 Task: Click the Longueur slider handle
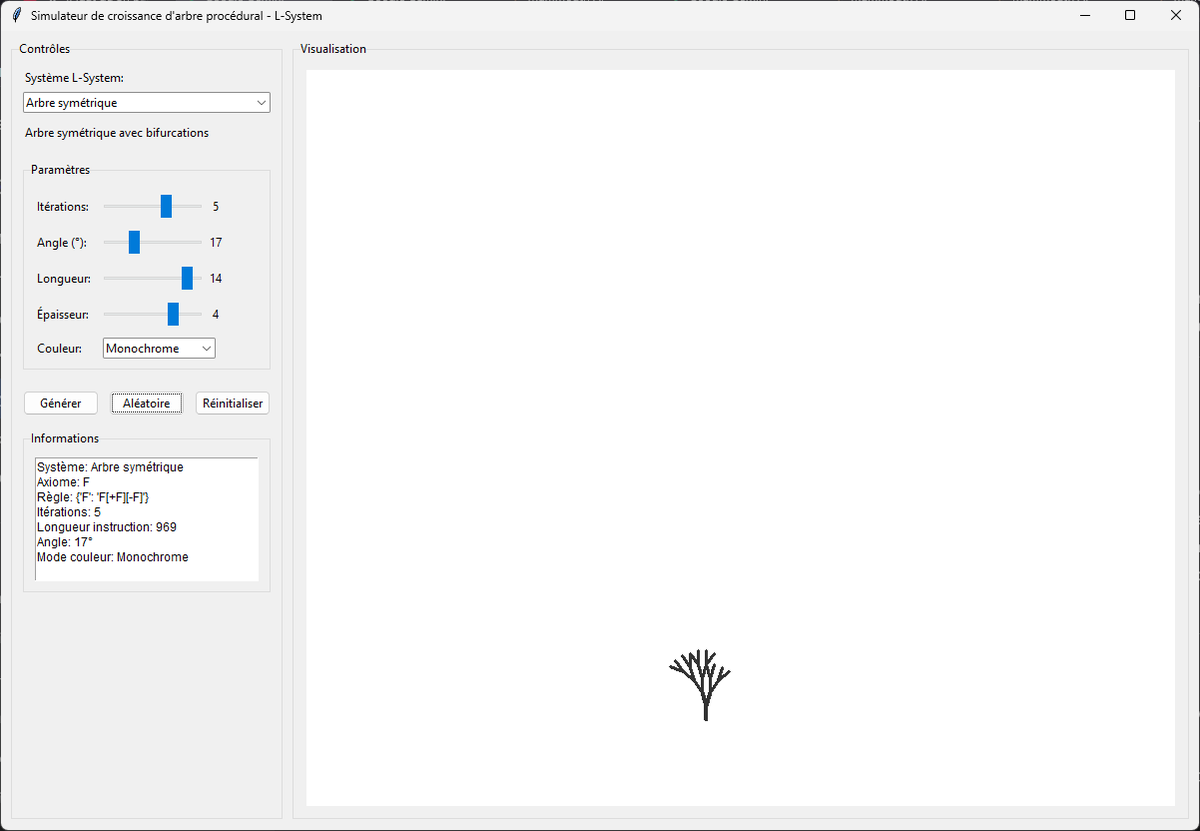(188, 278)
